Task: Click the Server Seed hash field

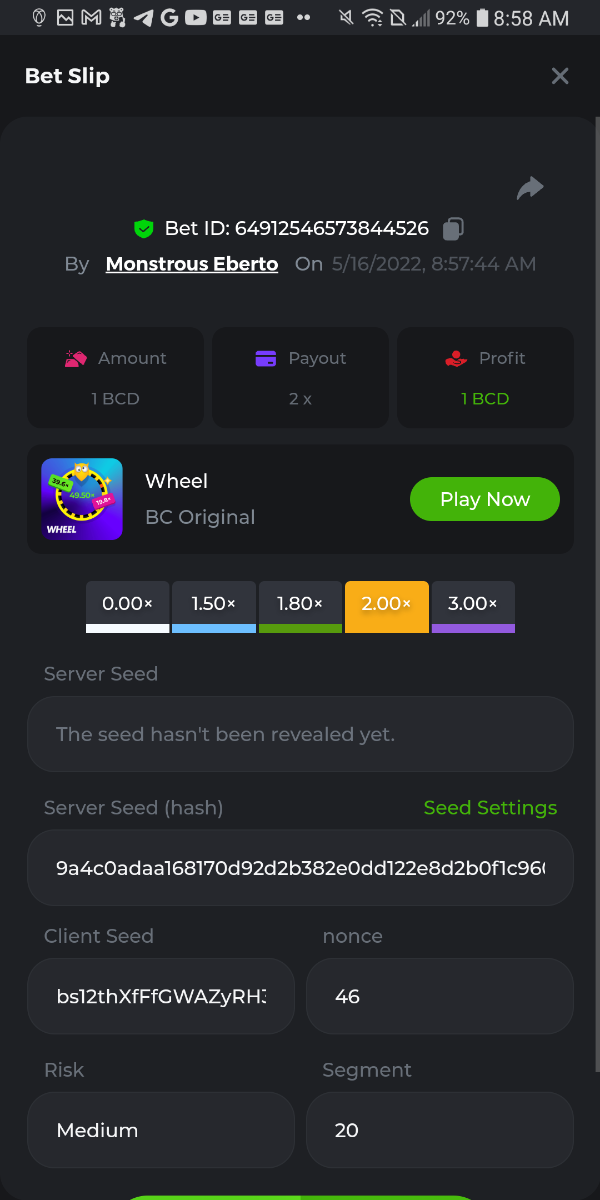Action: coord(300,868)
